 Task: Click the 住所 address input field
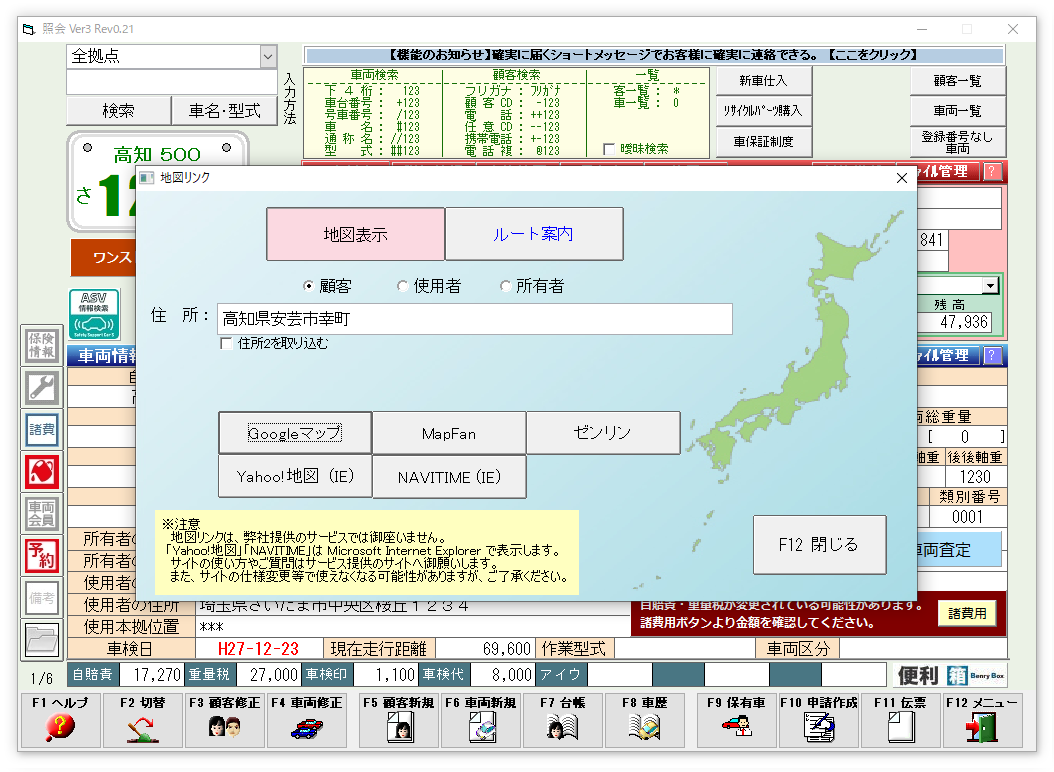coord(475,319)
